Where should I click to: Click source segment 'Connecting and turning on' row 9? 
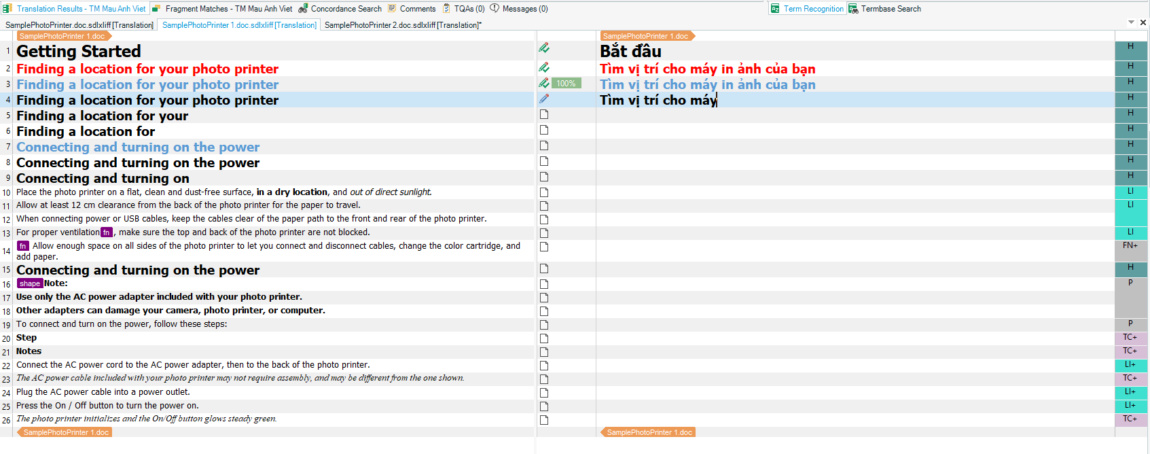[x=103, y=178]
